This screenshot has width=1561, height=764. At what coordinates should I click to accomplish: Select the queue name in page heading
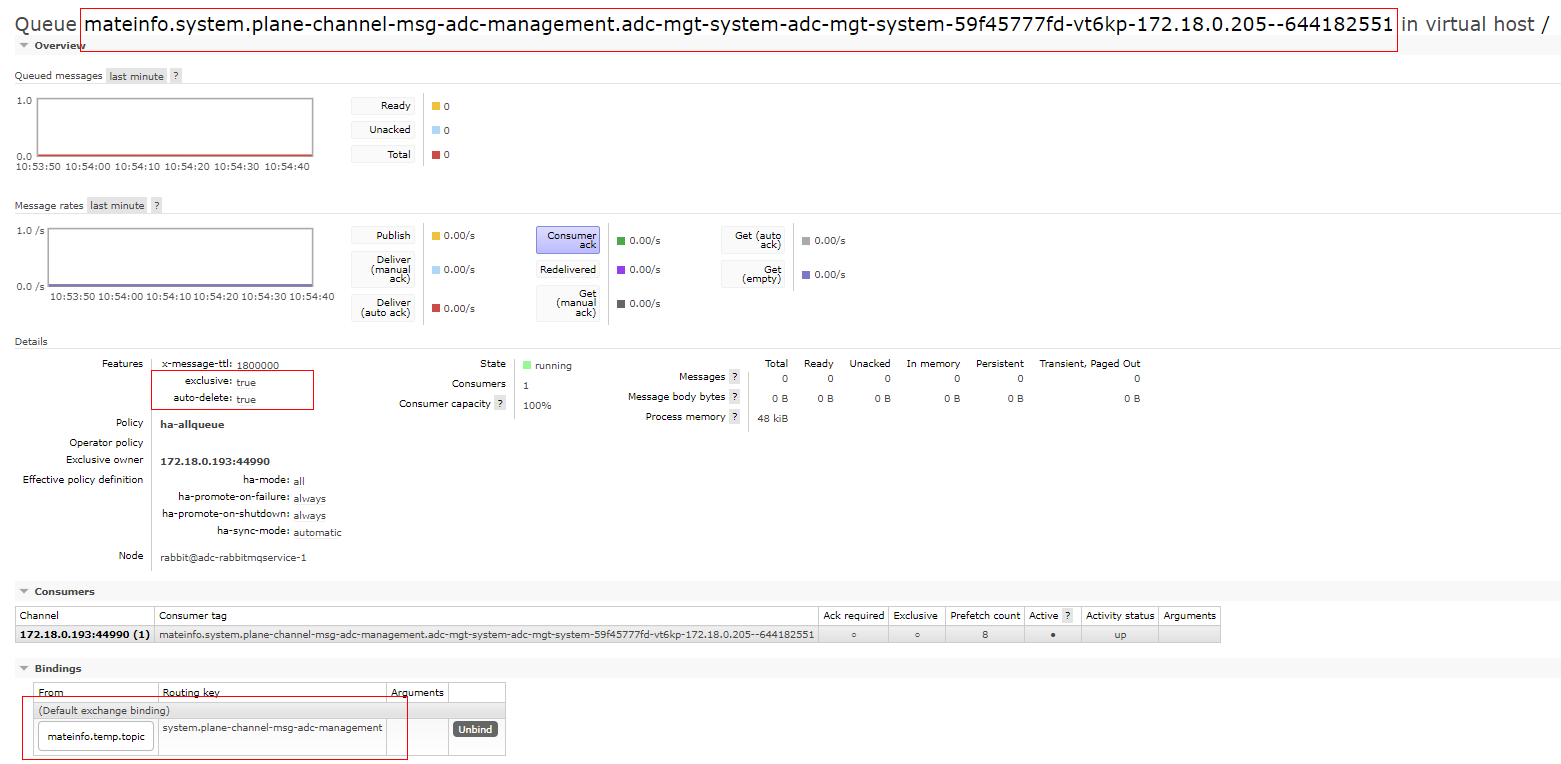click(738, 24)
